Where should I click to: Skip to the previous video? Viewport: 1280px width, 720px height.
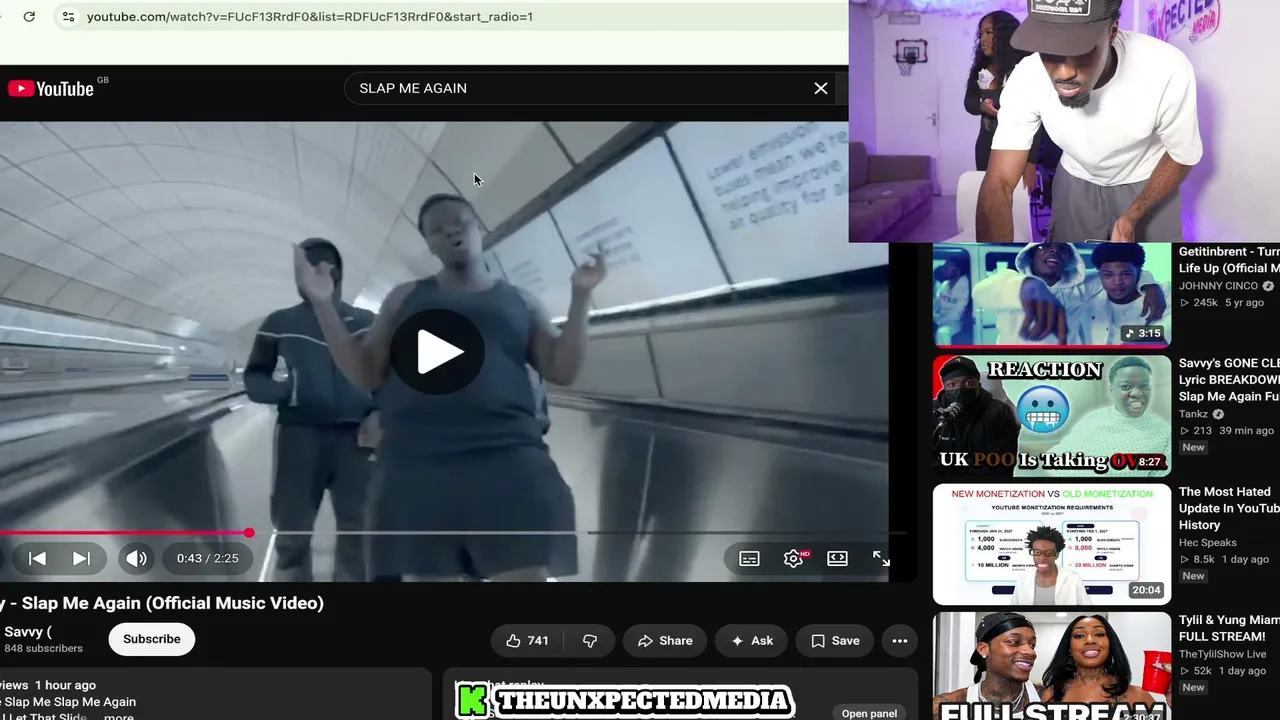[x=37, y=558]
